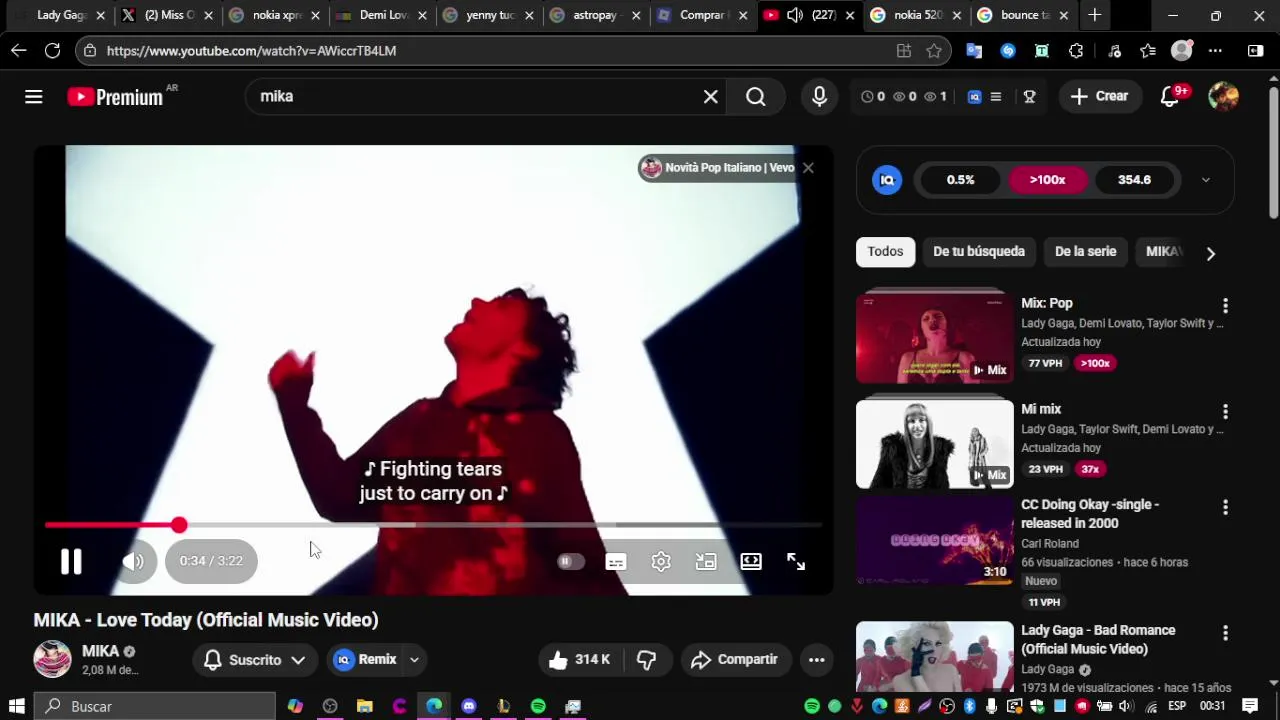
Task: Open options for Mix: Pop video
Action: pyautogui.click(x=1225, y=306)
